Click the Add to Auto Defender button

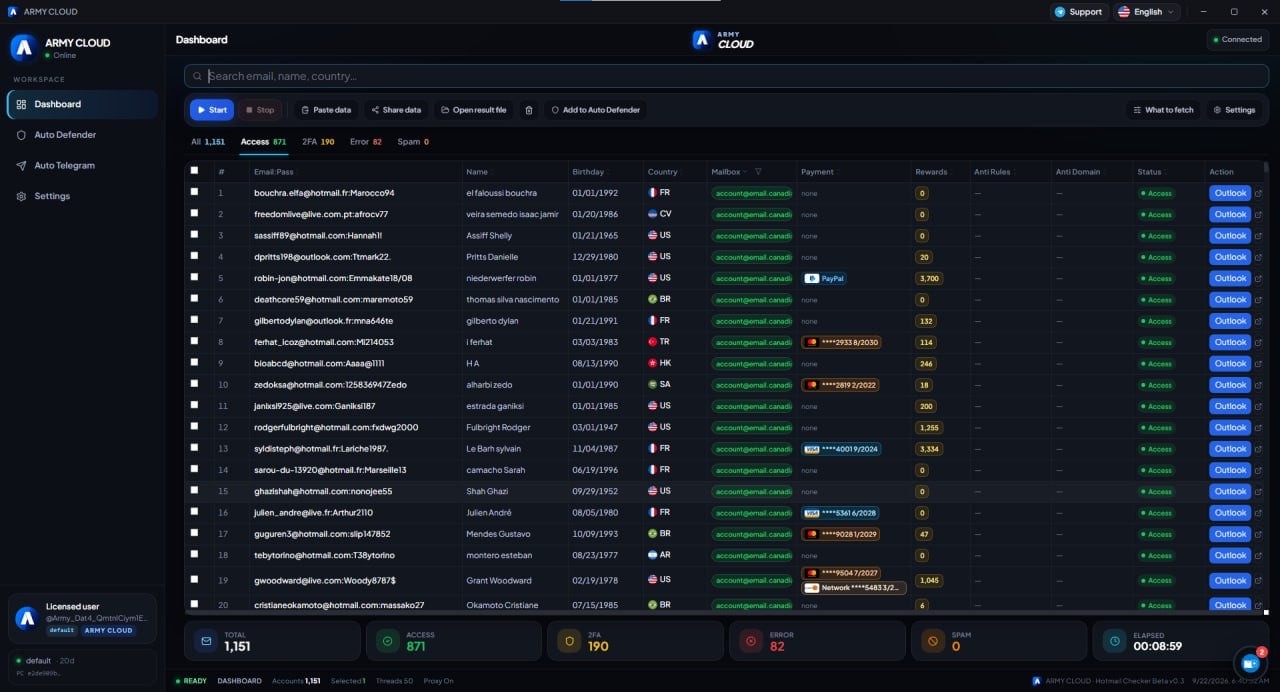tap(595, 110)
